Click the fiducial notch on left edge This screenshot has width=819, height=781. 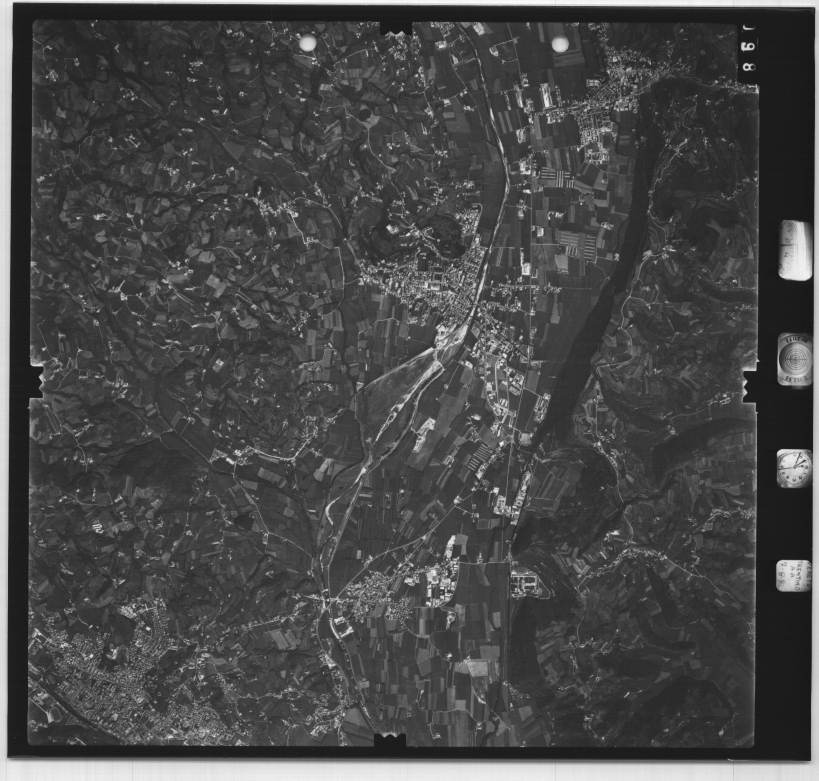click(x=36, y=381)
